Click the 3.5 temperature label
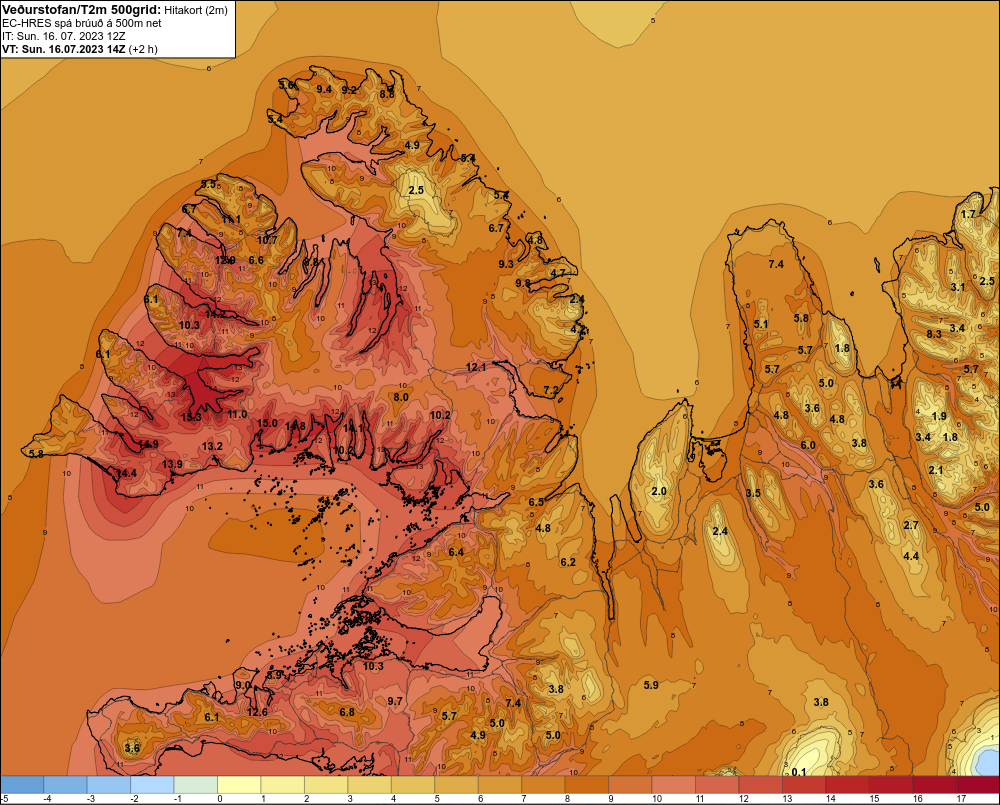Viewport: 1000px width, 805px height. (753, 493)
